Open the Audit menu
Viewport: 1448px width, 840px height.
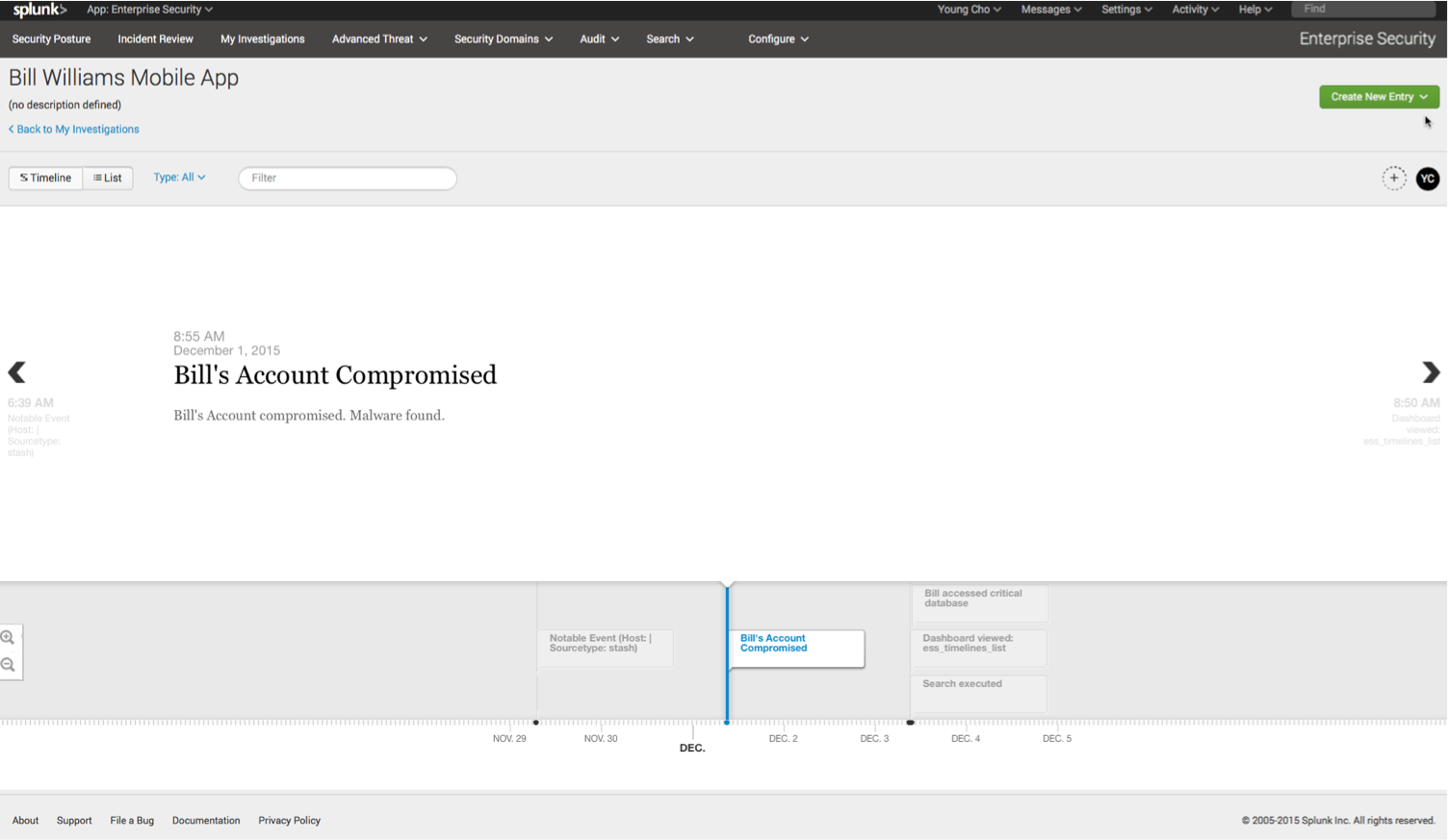pos(599,39)
